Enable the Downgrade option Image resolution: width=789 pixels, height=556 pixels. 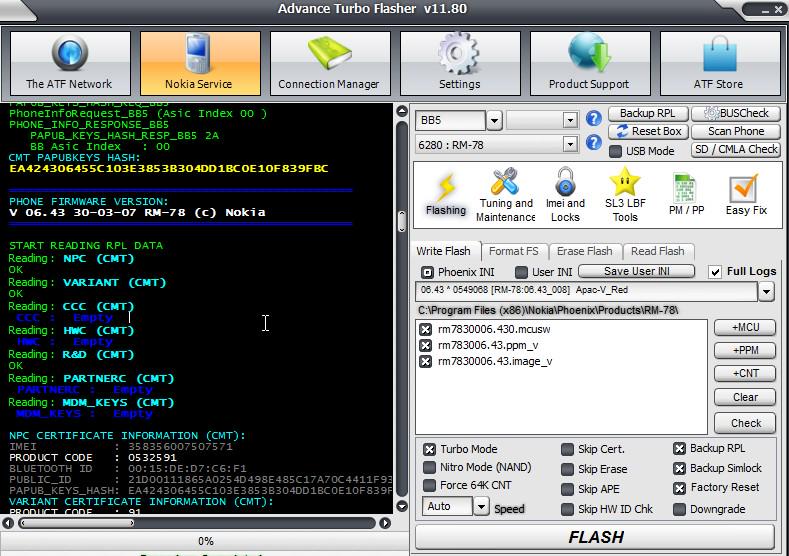679,509
